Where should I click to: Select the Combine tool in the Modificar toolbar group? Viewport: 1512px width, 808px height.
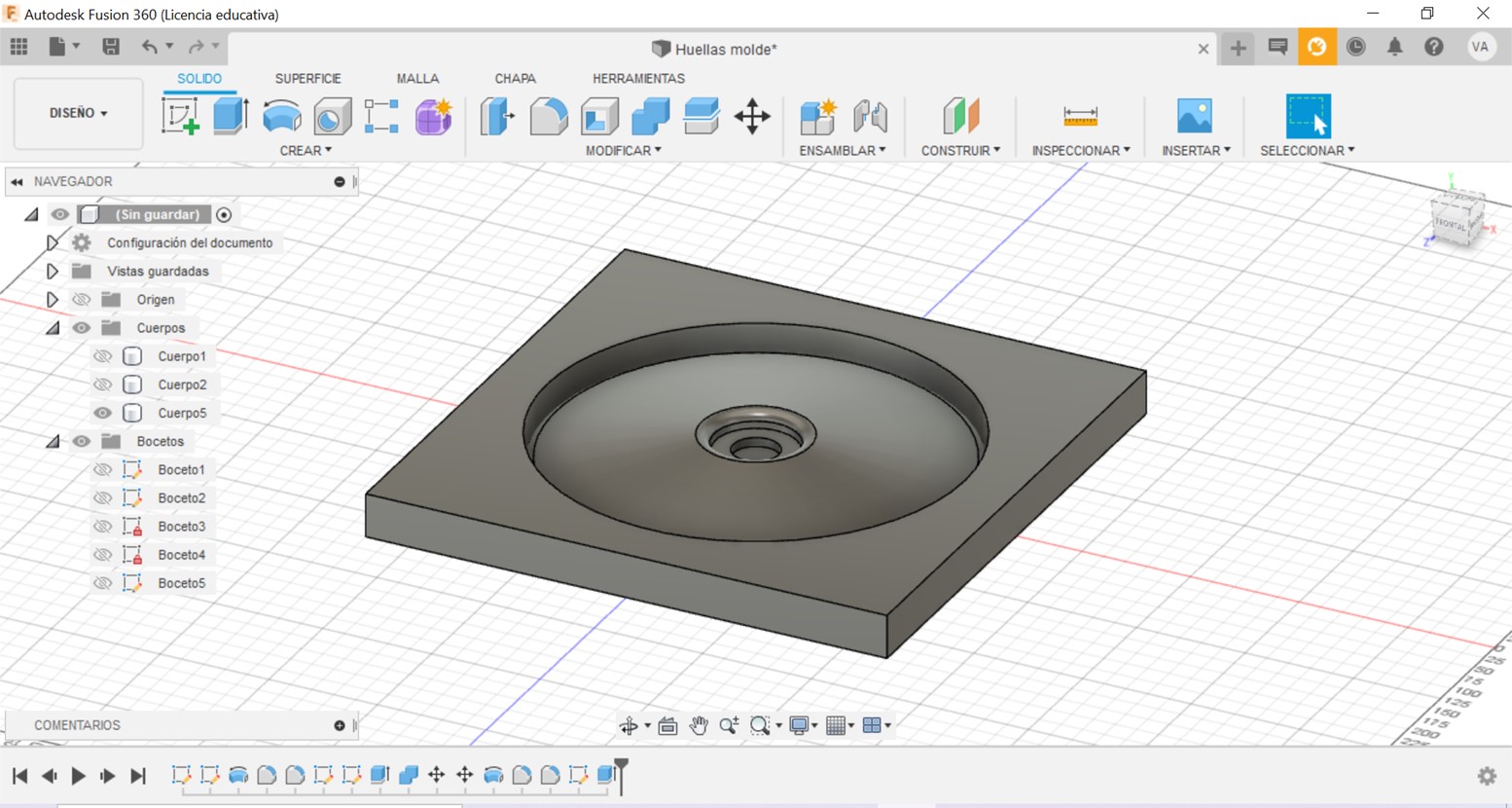click(650, 116)
